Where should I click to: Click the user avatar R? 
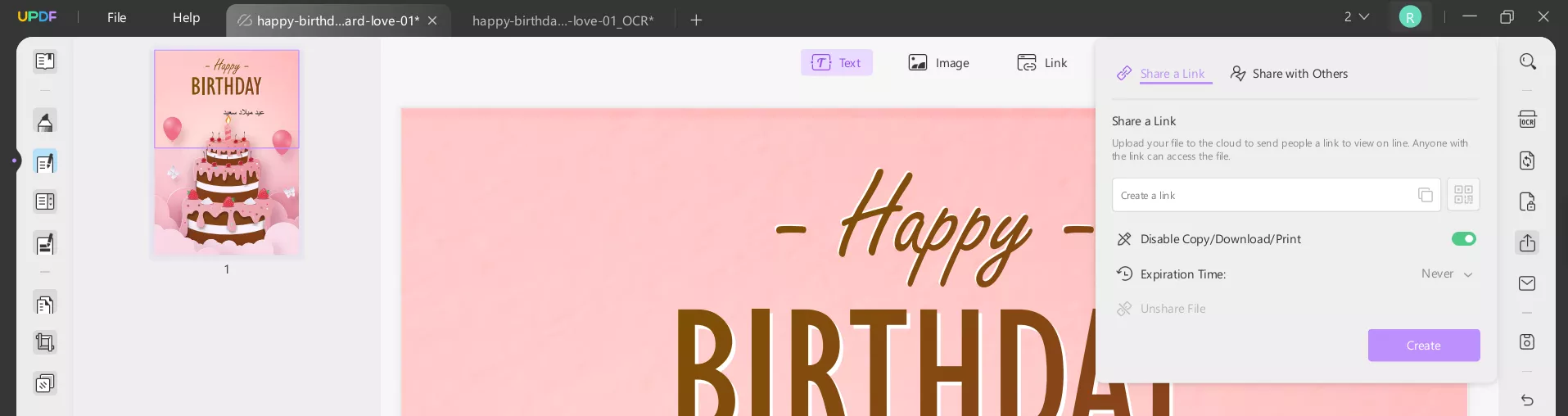[1410, 16]
